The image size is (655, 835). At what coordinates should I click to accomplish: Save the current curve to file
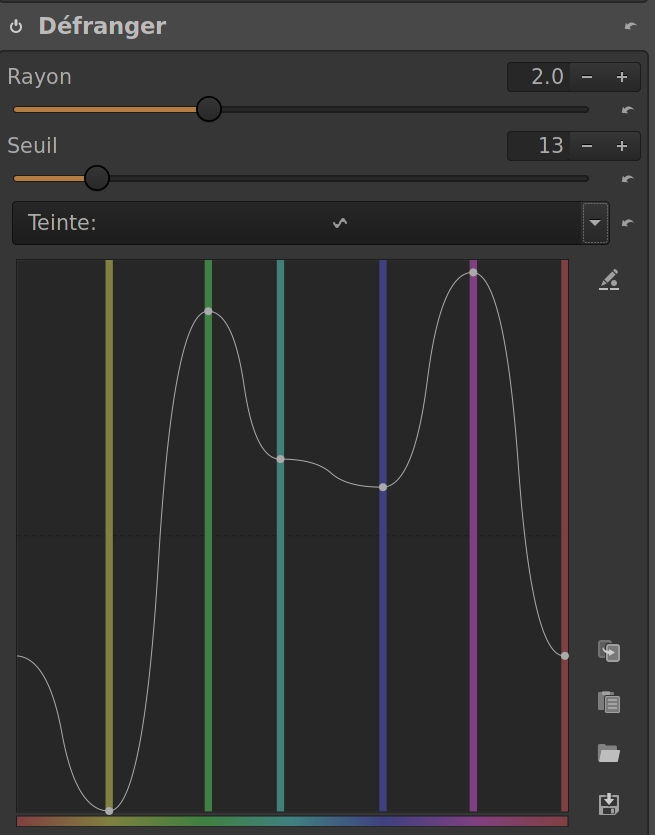point(609,803)
